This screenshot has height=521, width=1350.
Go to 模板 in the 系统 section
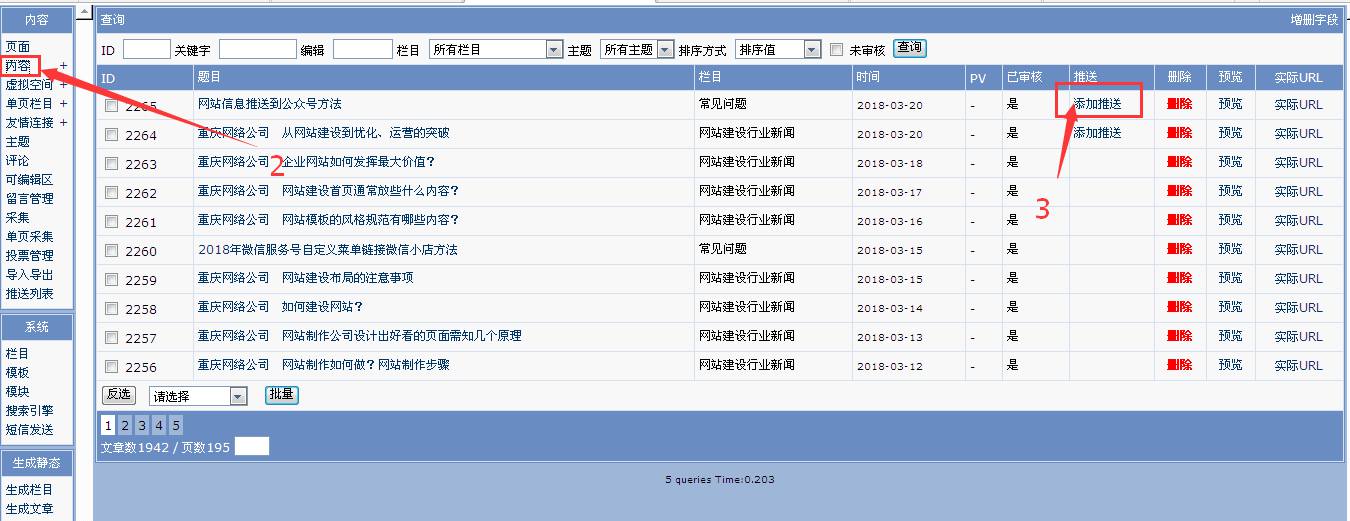[x=17, y=373]
